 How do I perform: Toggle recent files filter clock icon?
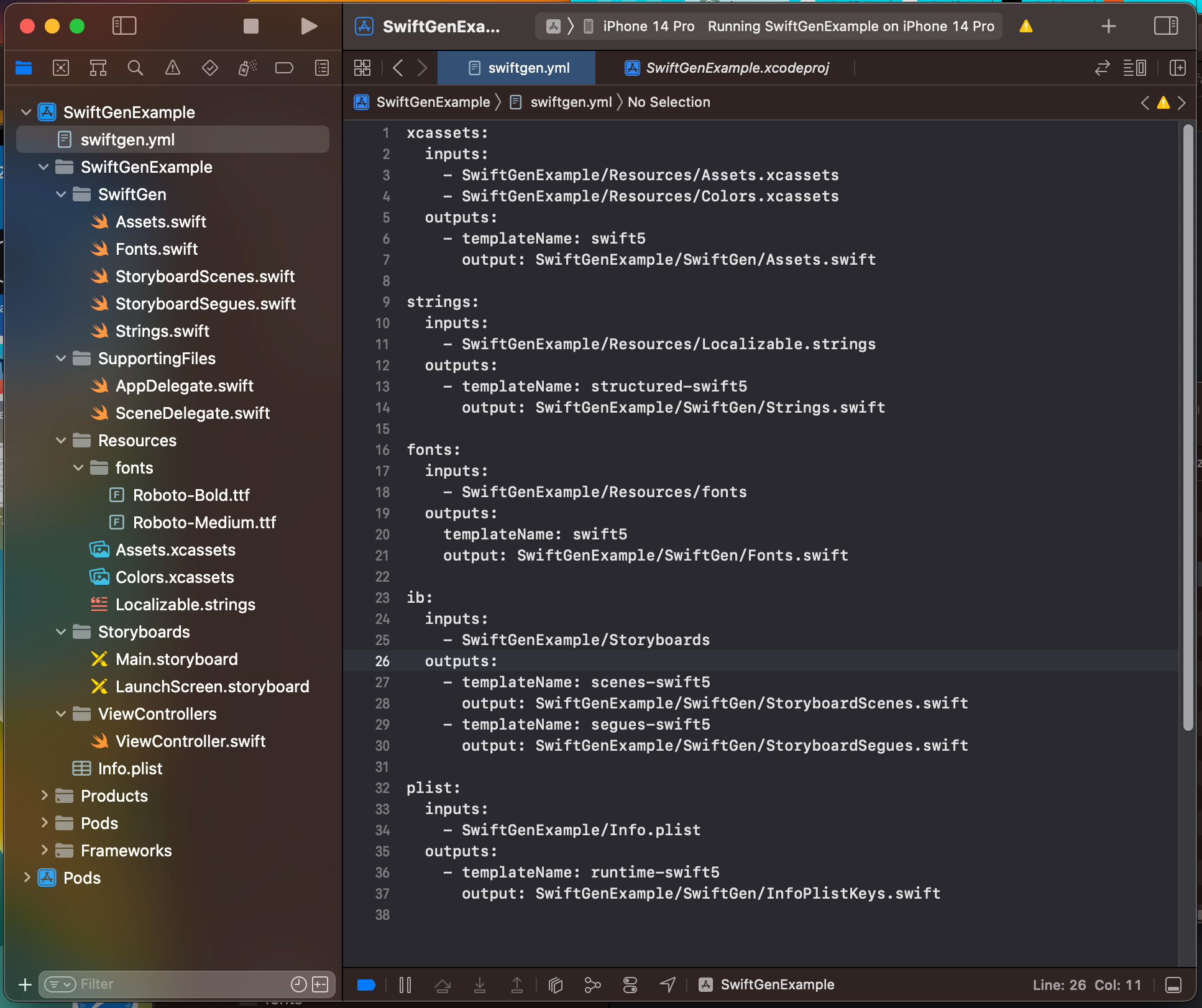[298, 984]
